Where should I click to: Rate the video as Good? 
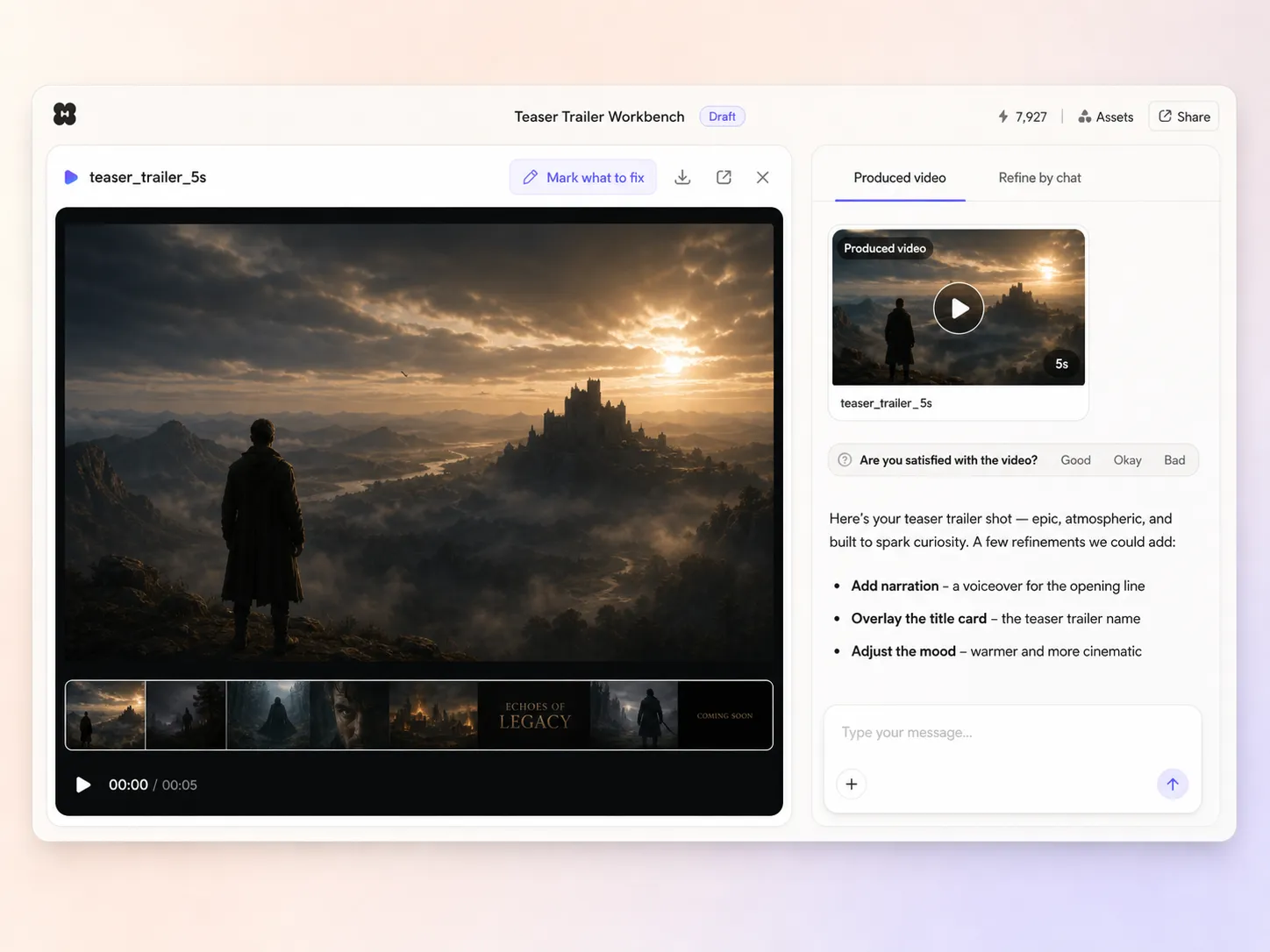(1075, 460)
